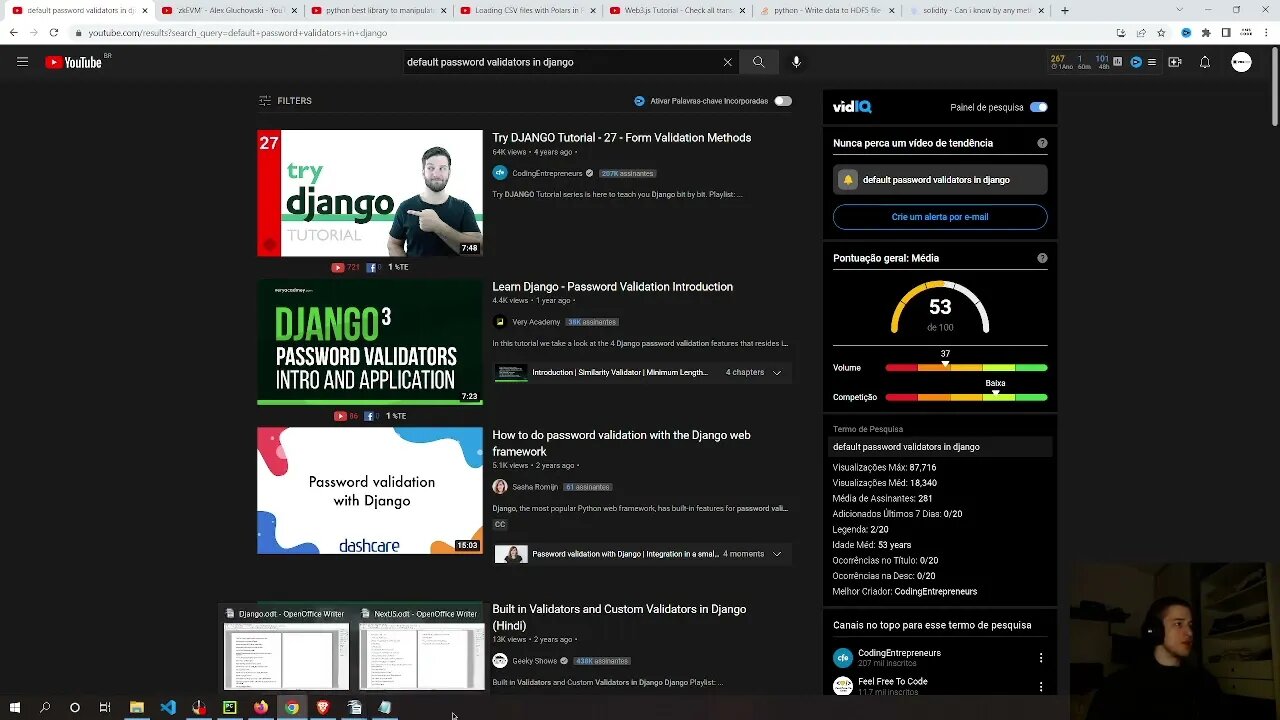This screenshot has width=1280, height=720.
Task: Switch to Loading CSV files with Polars tab
Action: point(526,10)
